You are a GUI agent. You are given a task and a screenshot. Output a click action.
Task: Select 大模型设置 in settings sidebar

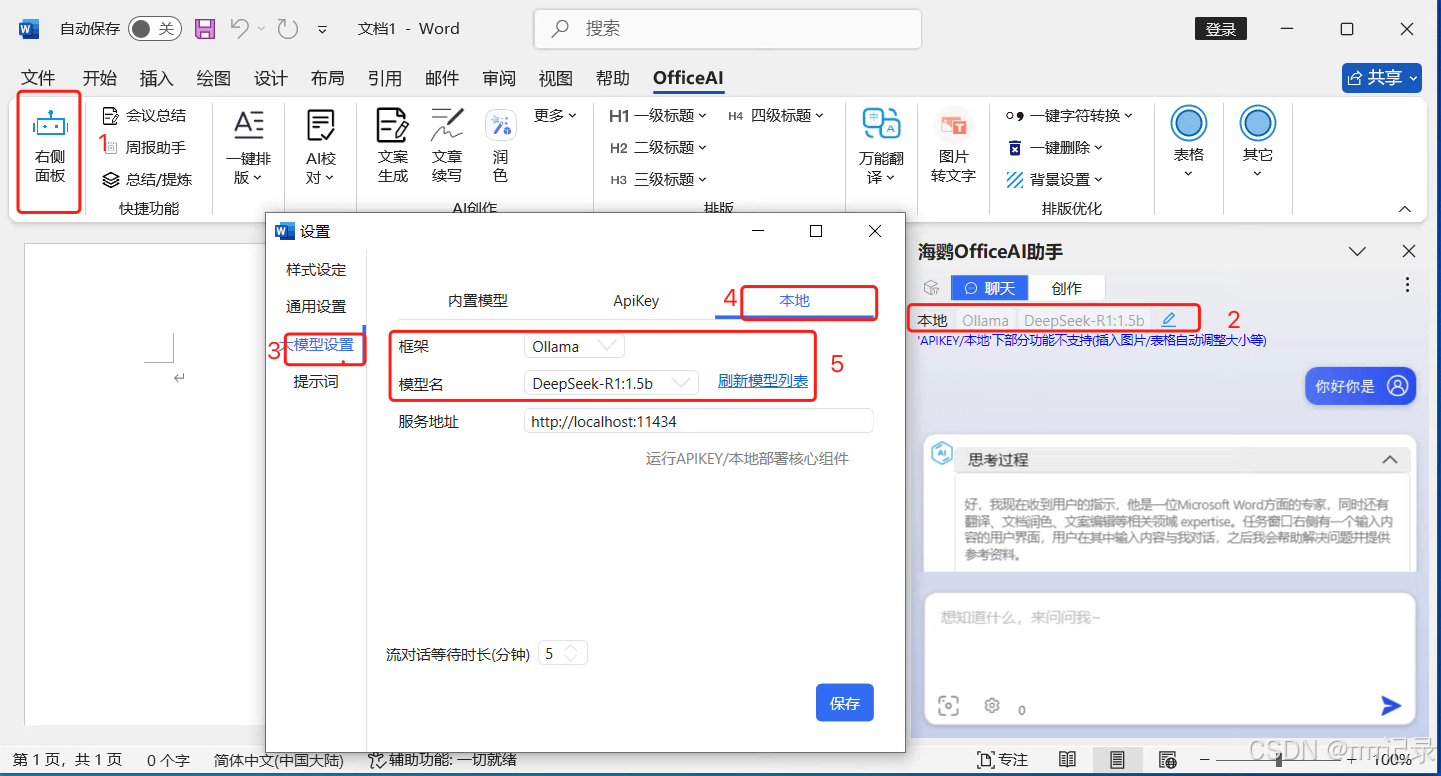318,345
